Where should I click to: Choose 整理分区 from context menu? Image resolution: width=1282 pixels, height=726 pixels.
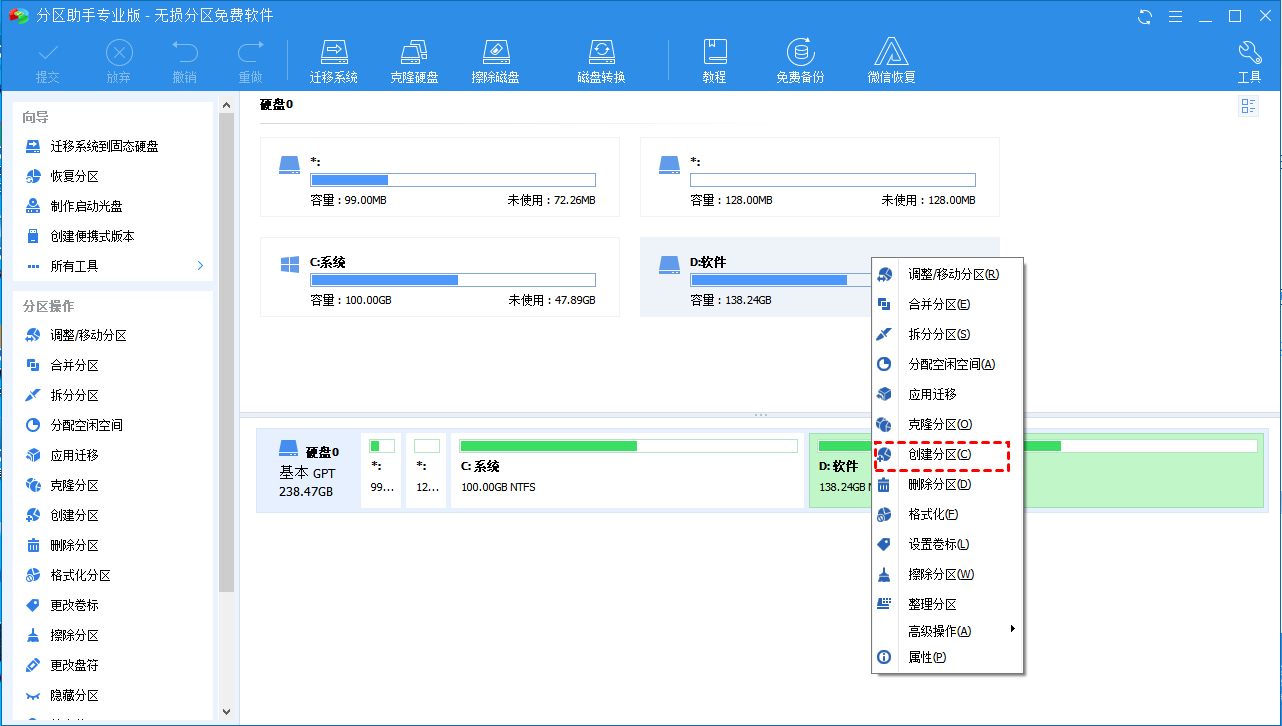pyautogui.click(x=947, y=604)
